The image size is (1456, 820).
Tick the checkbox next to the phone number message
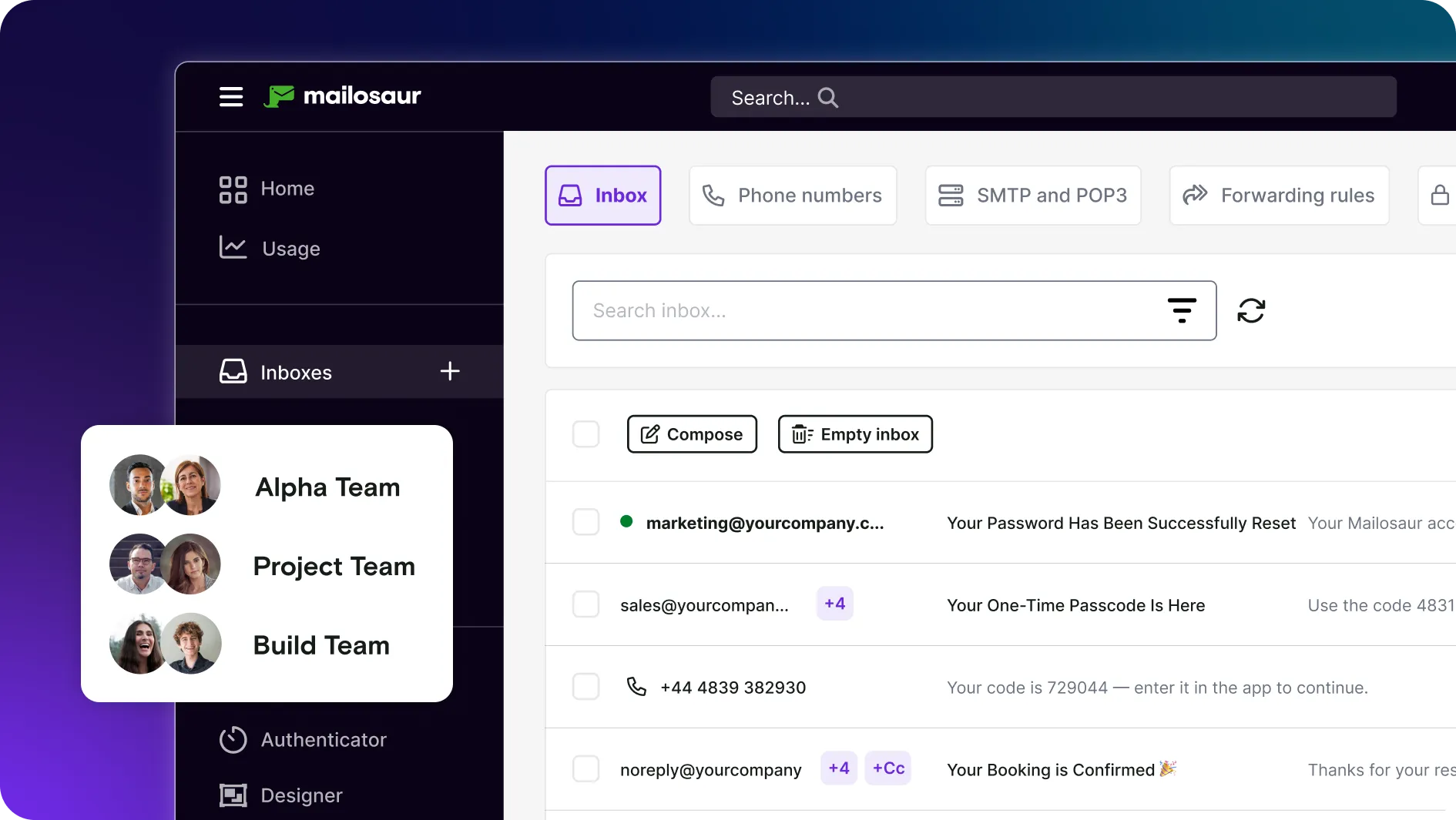pos(585,687)
